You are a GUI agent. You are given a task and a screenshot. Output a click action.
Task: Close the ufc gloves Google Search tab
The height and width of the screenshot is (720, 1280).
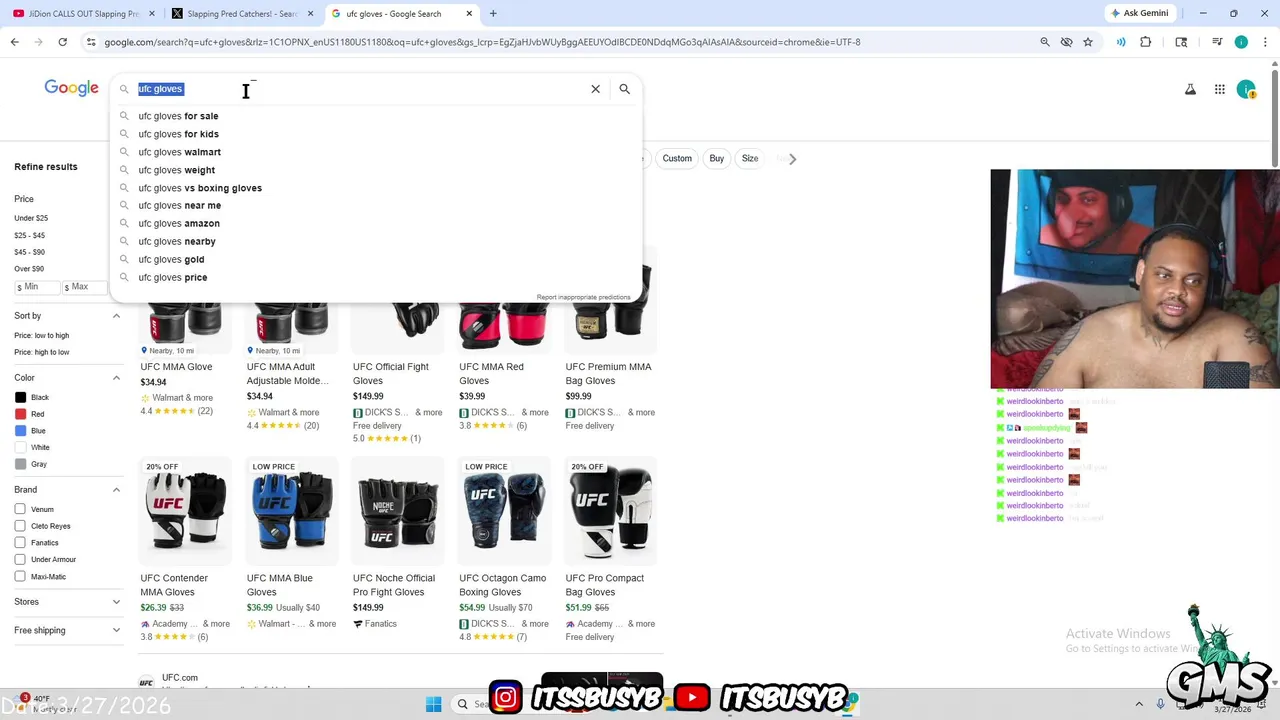tap(467, 14)
